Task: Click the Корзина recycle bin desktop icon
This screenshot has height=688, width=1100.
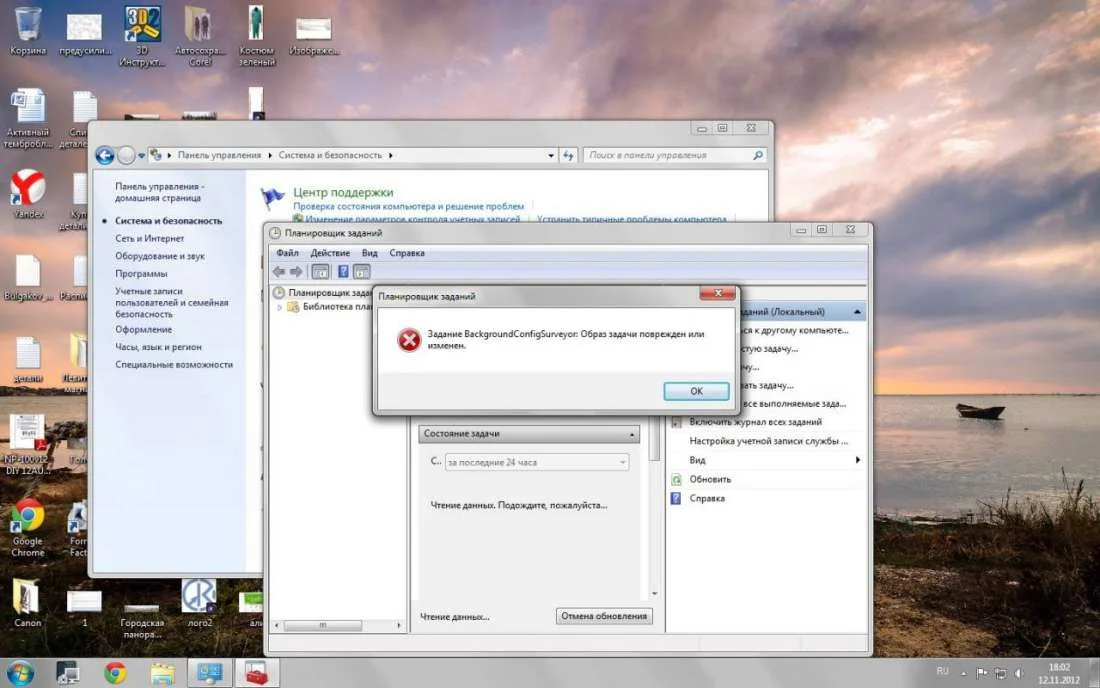Action: (28, 30)
